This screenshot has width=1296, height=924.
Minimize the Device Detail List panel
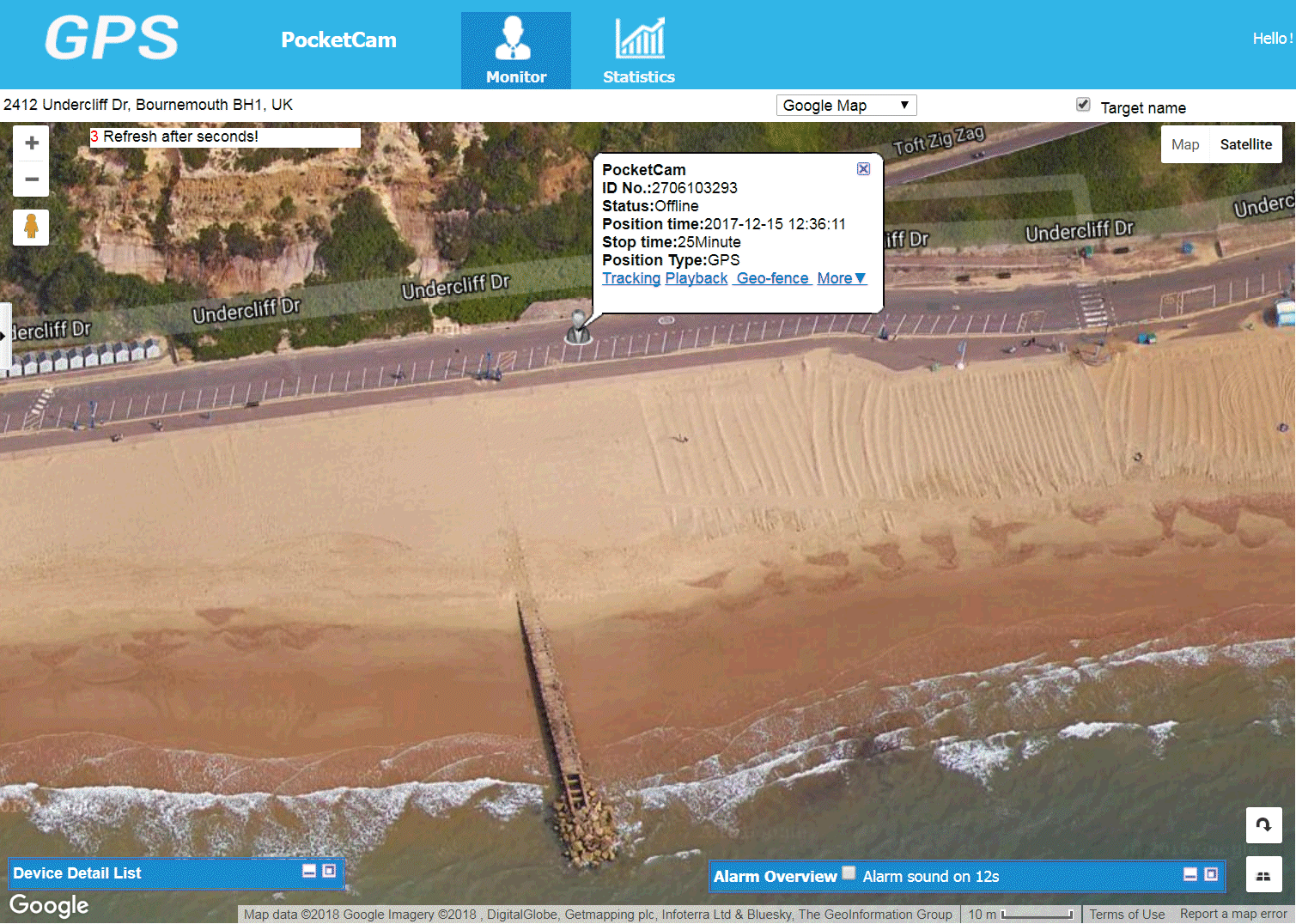pyautogui.click(x=309, y=871)
